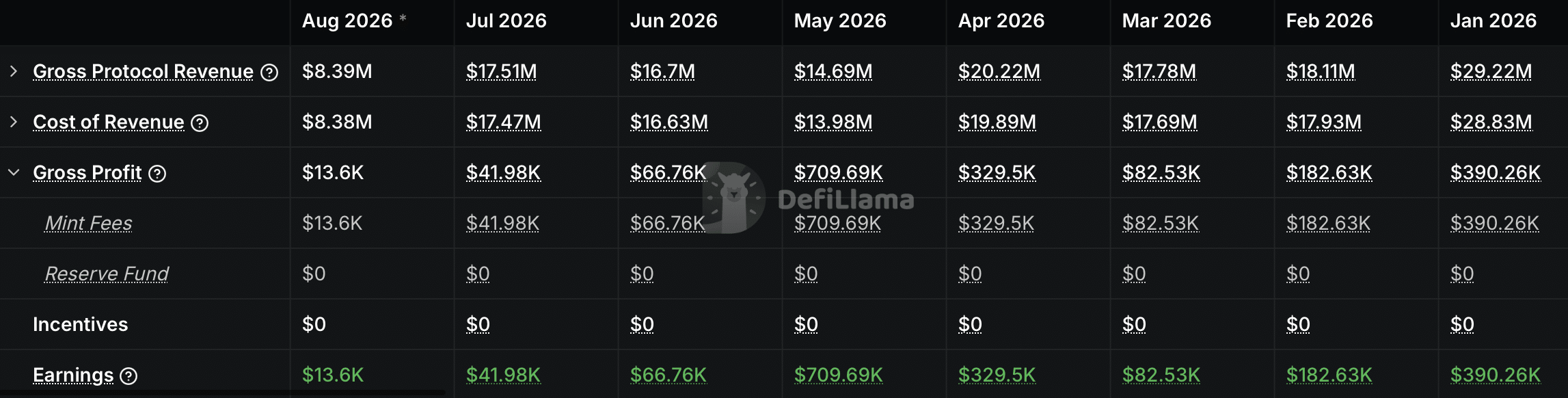
Task: Click Feb 2026 Mint Fees $182.63K
Action: click(1328, 223)
